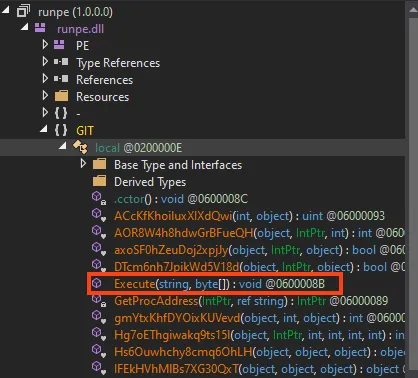Select the References tree node
418x378 pixels.
click(x=104, y=80)
